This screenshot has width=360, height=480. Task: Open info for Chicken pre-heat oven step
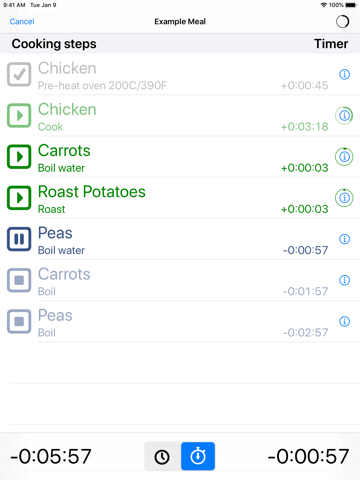pos(344,74)
